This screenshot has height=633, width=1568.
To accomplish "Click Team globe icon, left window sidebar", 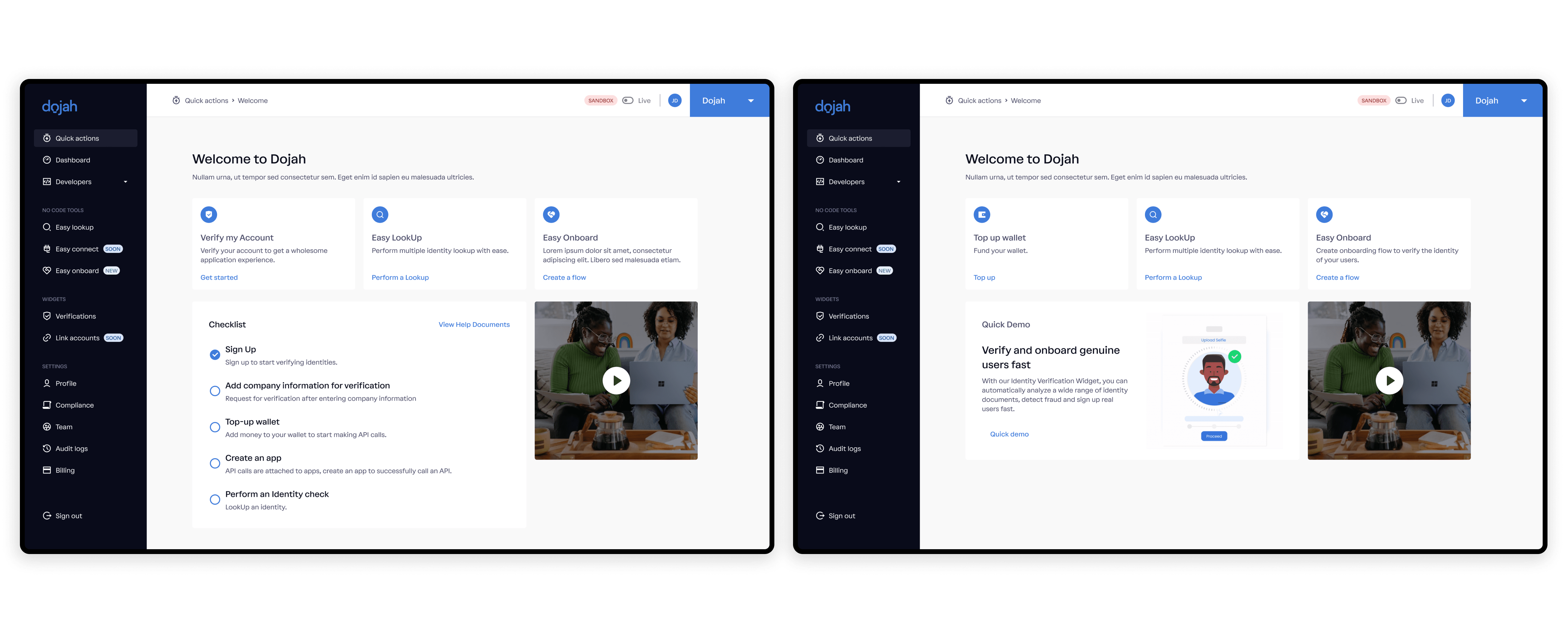I will point(47,427).
